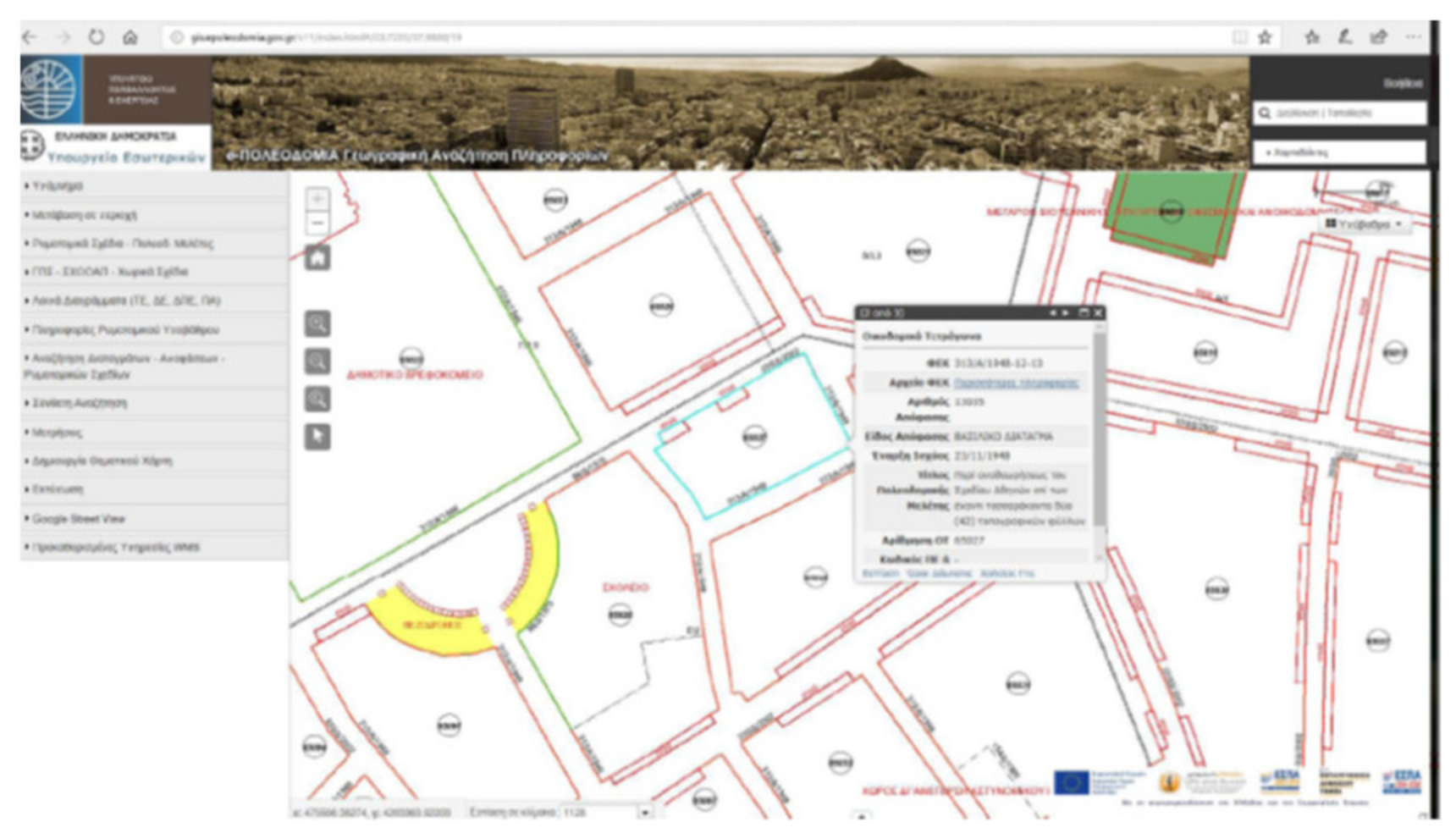
Task: Click the map zoom in plus button
Action: tap(317, 198)
